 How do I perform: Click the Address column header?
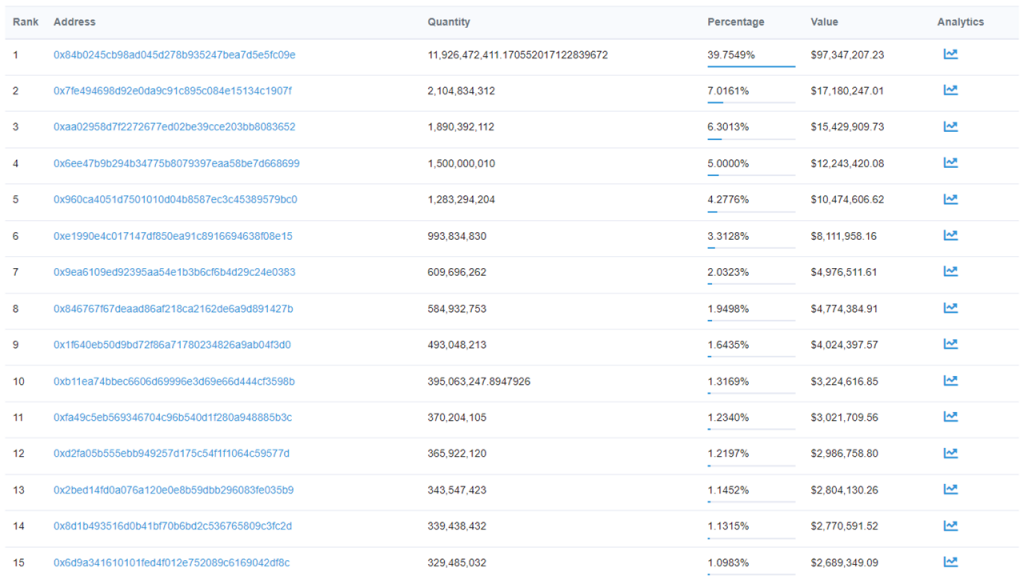74,22
